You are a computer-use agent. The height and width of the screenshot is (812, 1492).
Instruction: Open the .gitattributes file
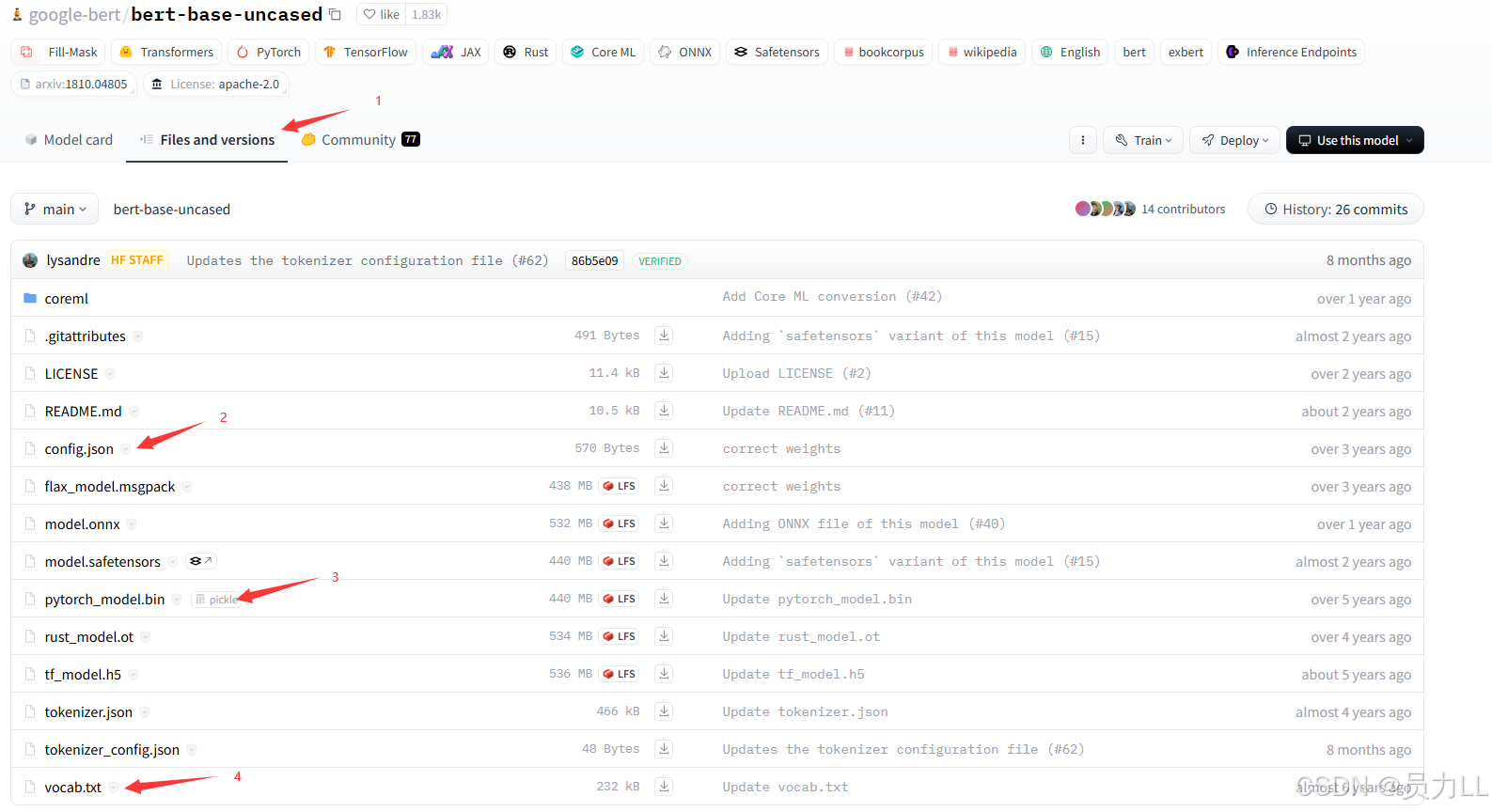tap(85, 336)
